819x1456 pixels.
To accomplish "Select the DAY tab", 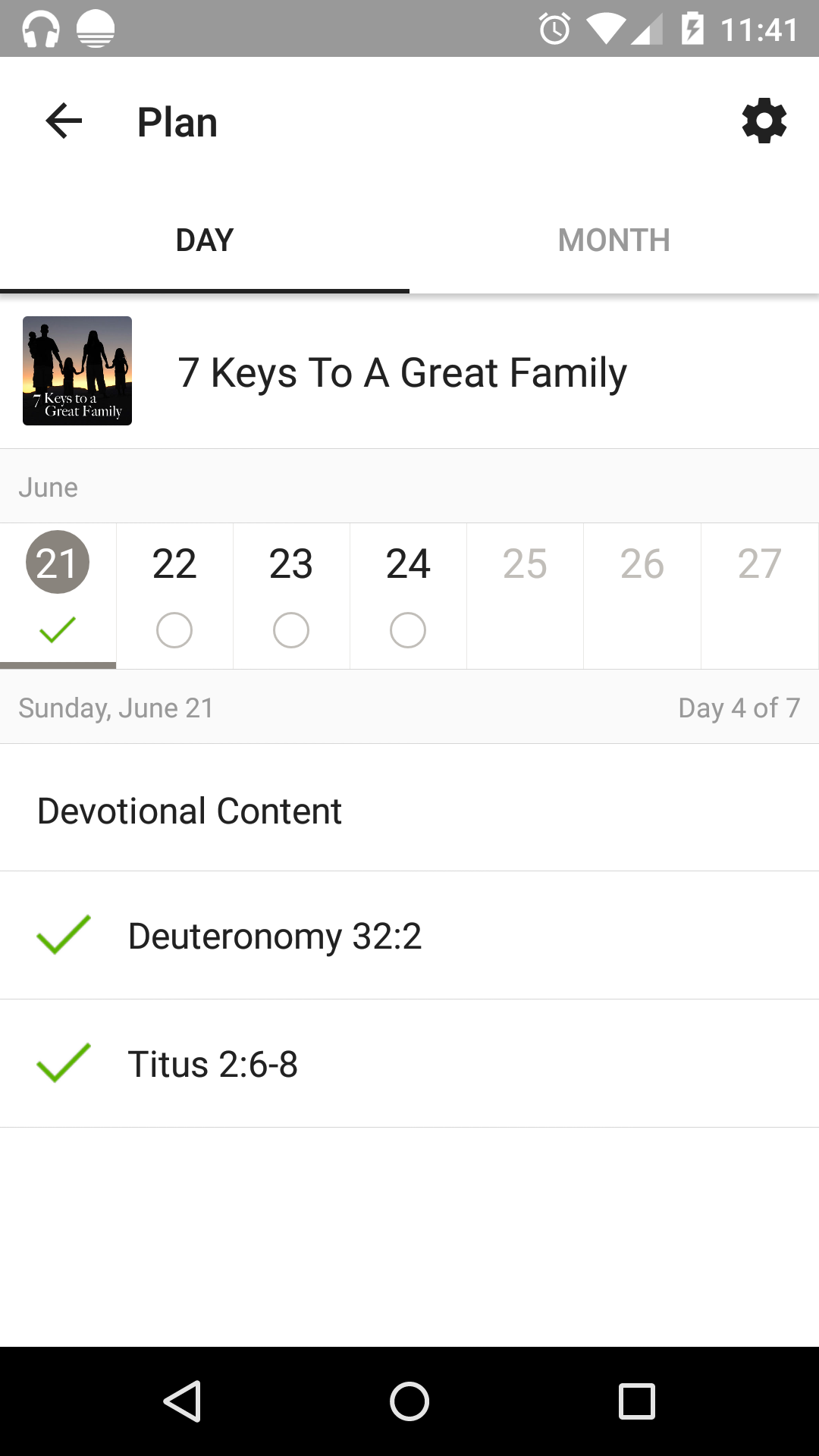I will point(205,240).
